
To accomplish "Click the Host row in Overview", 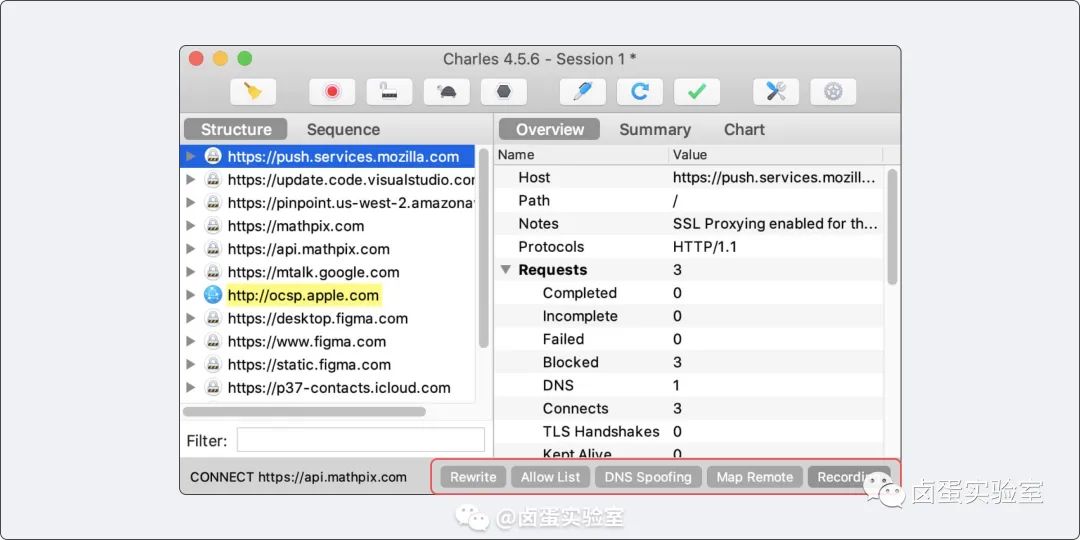I will (x=689, y=178).
